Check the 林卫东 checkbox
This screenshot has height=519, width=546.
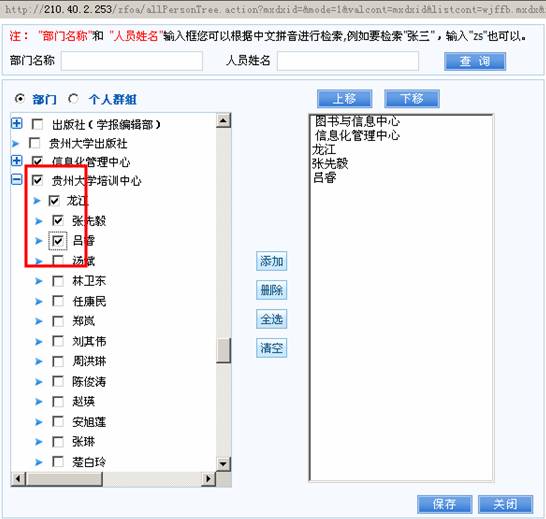pos(58,281)
